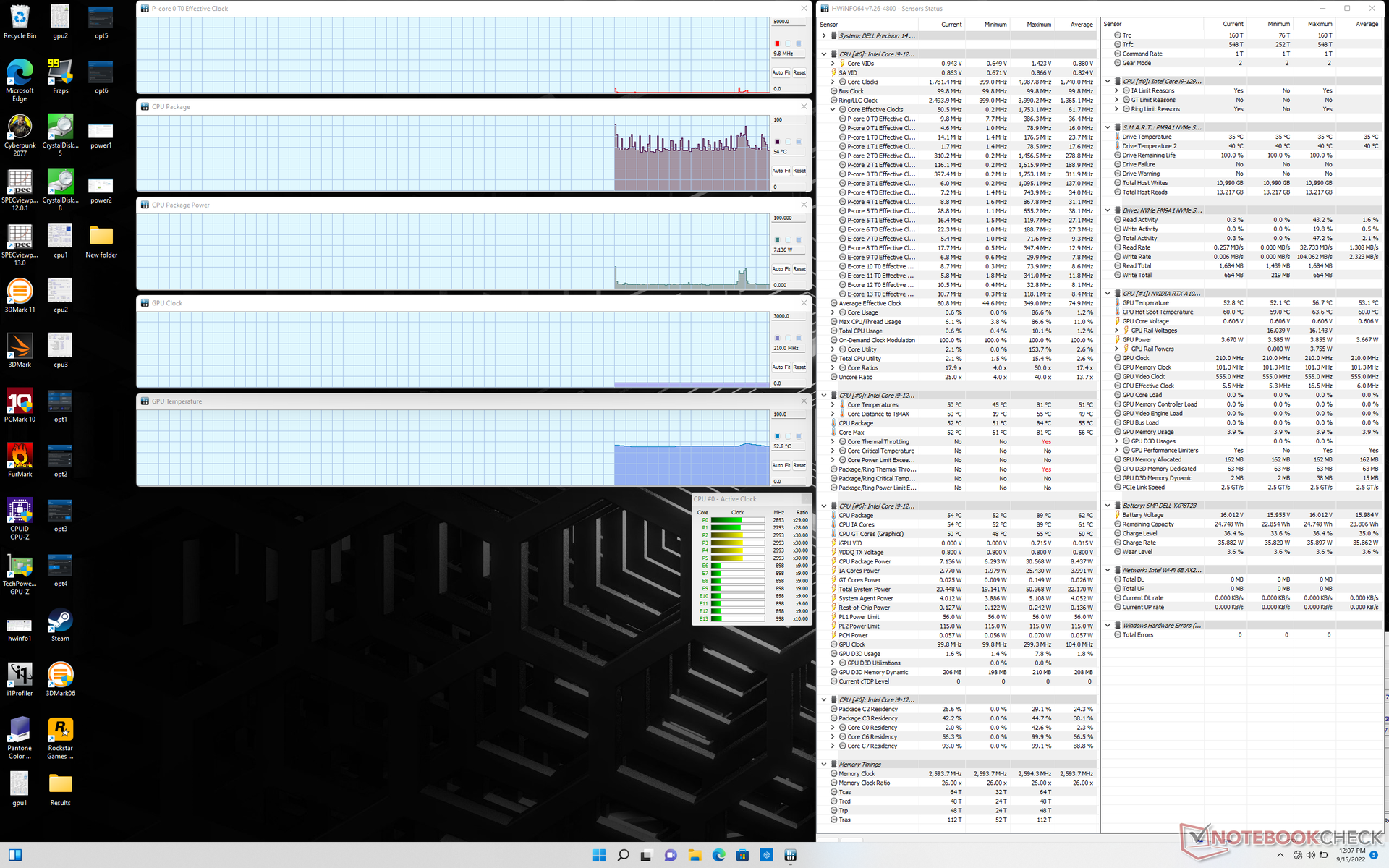1389x868 pixels.
Task: Select the CPU Package Power sensor row
Action: (865, 561)
